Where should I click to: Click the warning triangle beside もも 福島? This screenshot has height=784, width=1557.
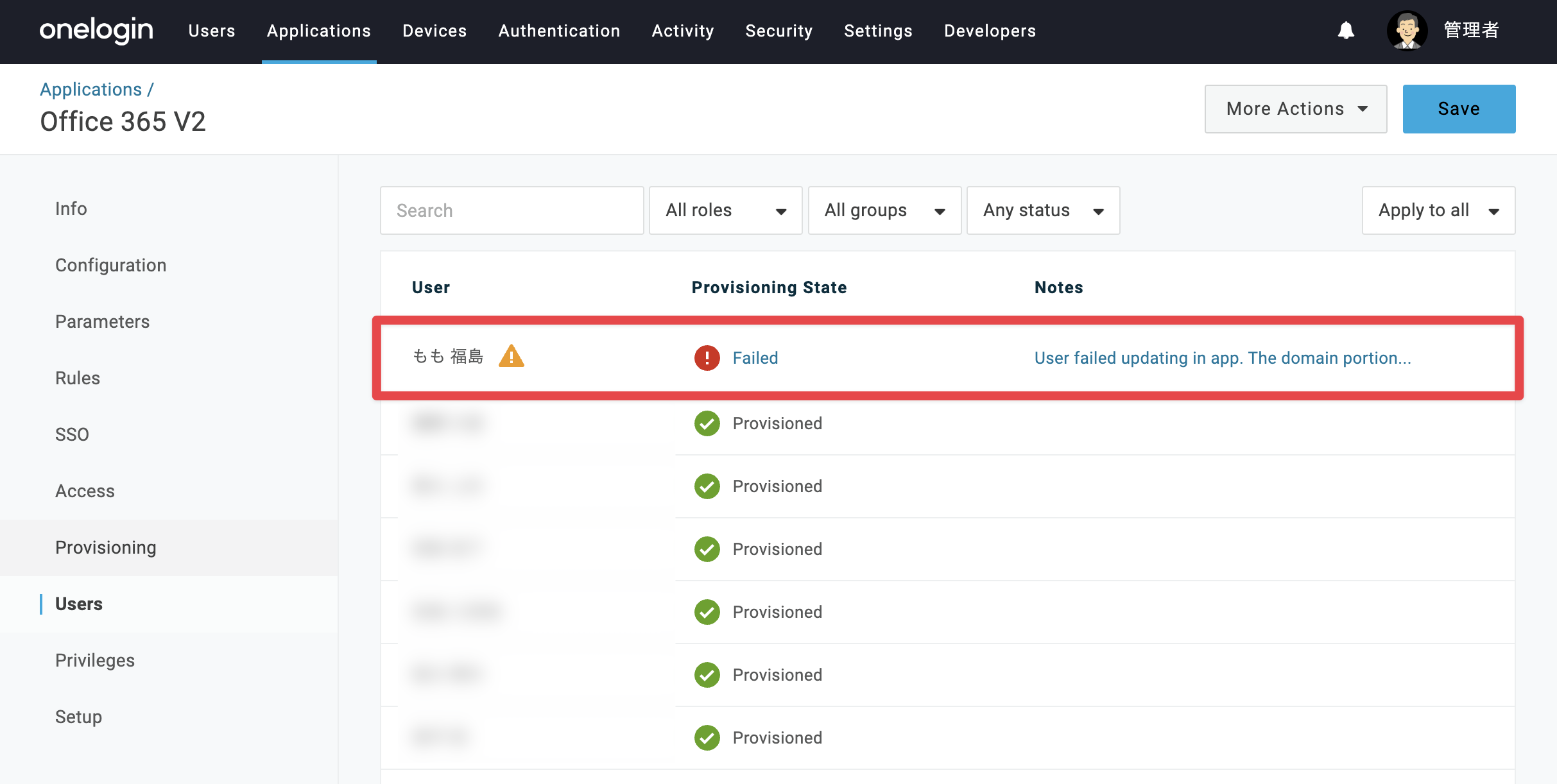[x=512, y=356]
